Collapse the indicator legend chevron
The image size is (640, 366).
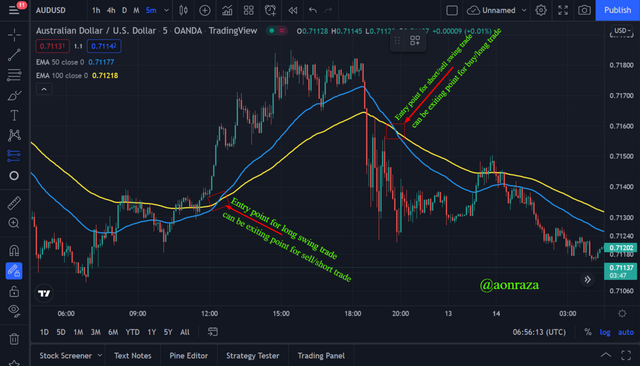[44, 89]
